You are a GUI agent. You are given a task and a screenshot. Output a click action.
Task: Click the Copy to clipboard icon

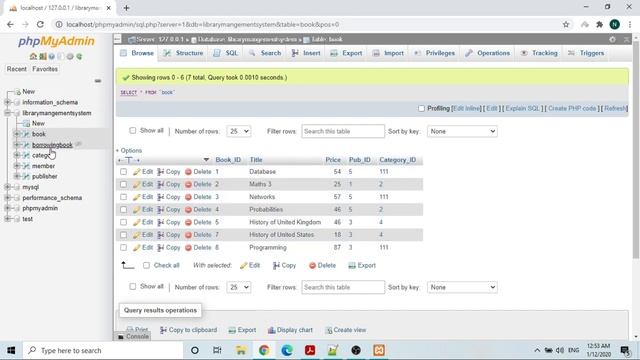[163, 330]
